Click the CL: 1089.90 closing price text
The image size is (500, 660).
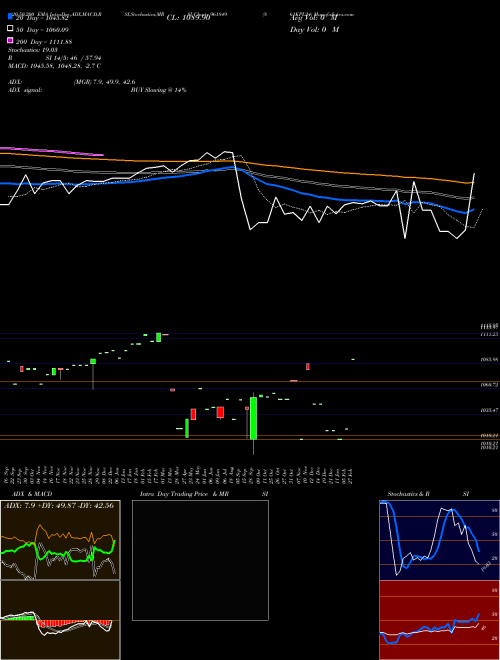point(188,18)
